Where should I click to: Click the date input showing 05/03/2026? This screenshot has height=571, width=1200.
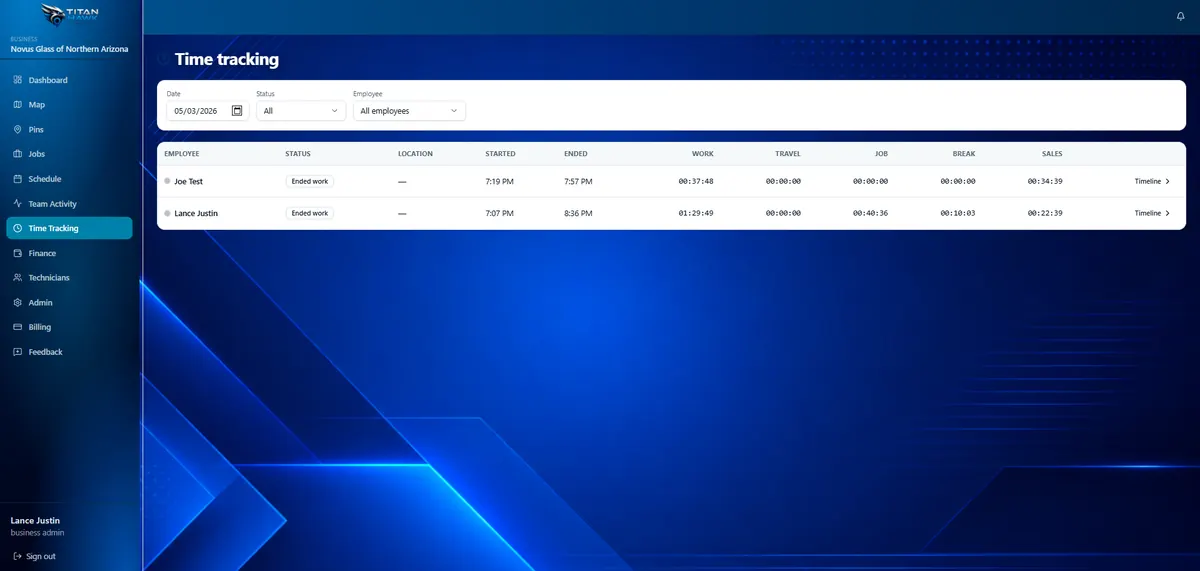click(208, 111)
